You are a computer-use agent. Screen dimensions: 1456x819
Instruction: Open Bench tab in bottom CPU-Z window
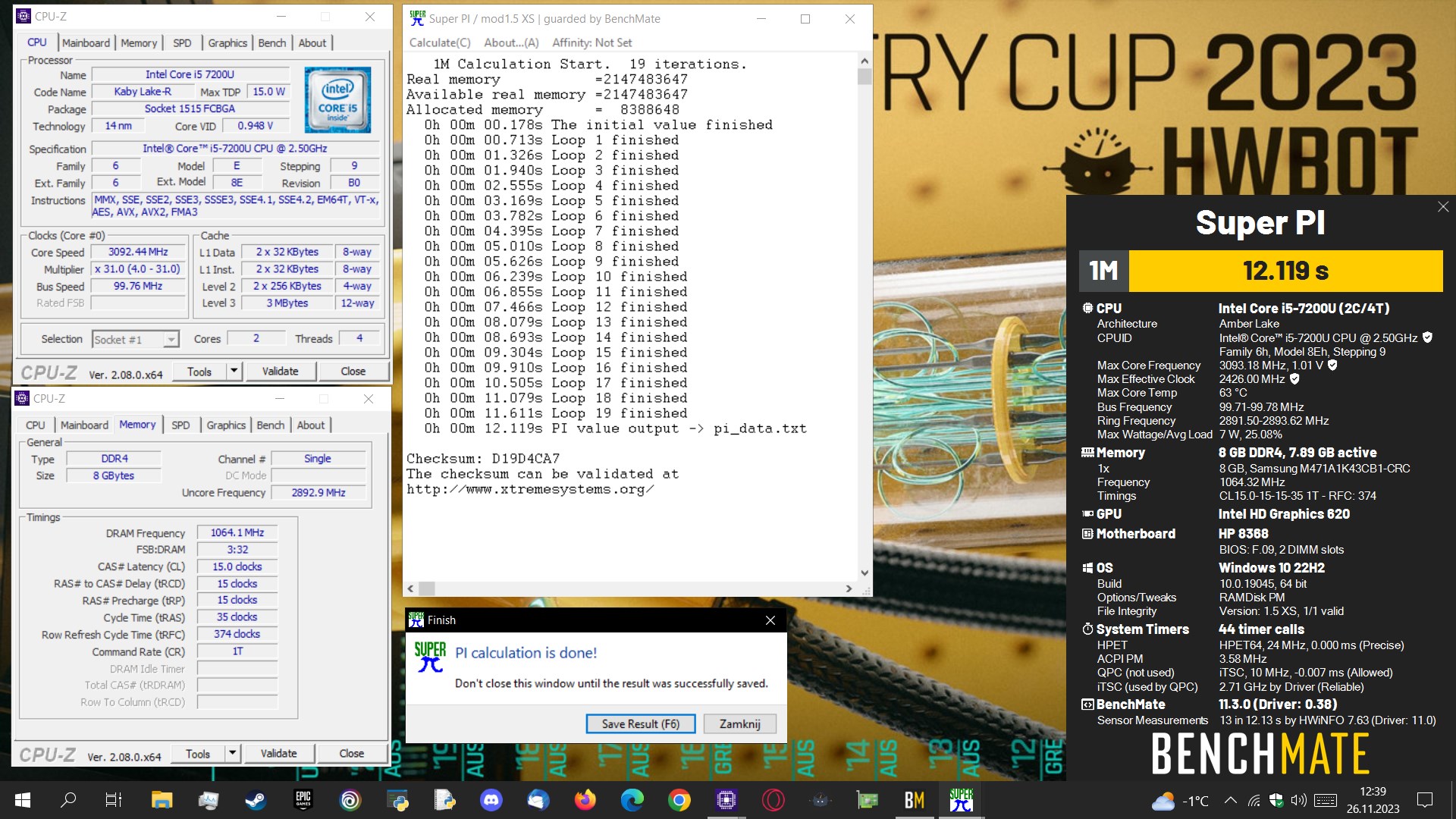pyautogui.click(x=271, y=425)
